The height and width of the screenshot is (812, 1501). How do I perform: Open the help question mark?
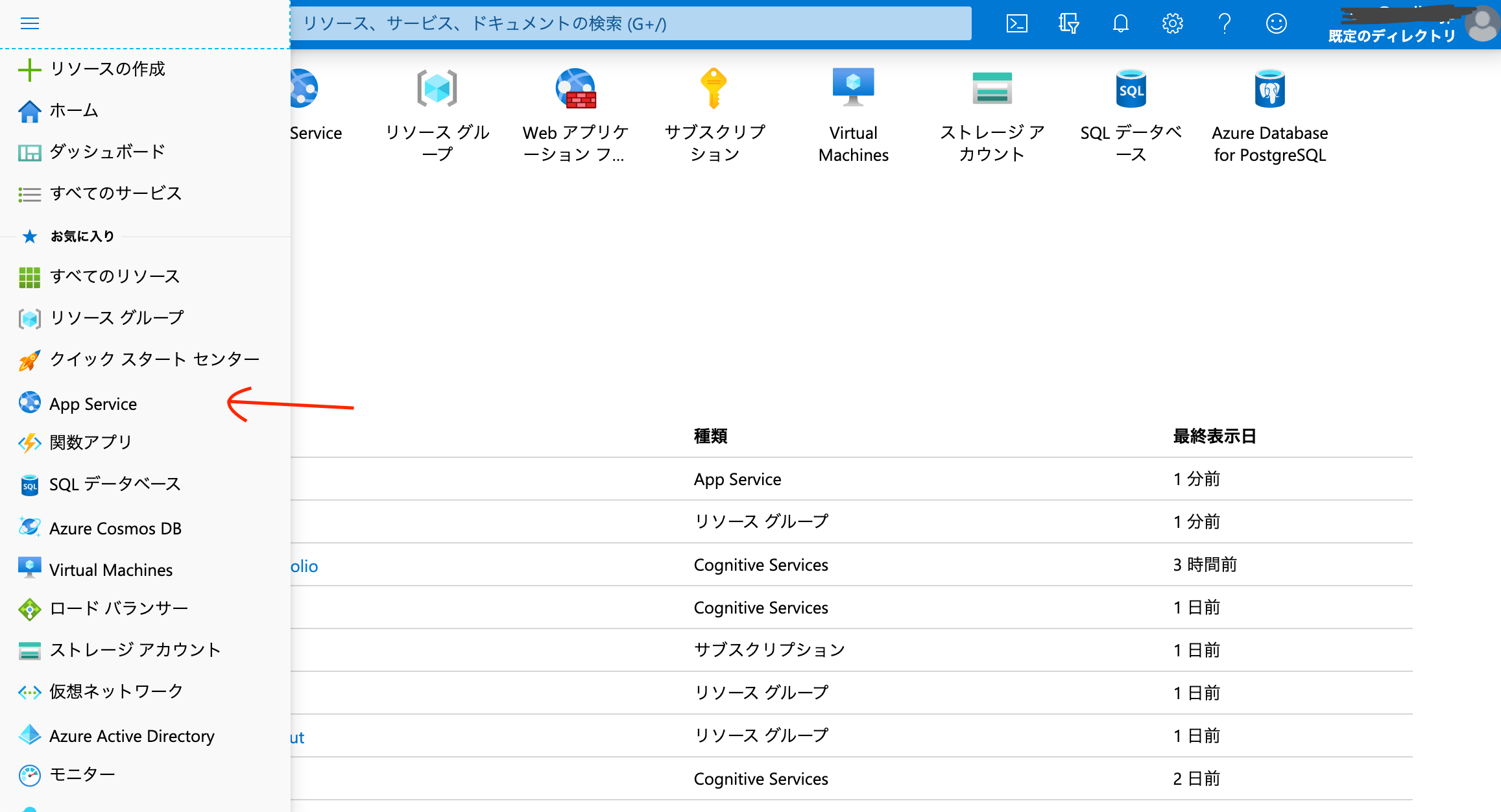point(1224,24)
